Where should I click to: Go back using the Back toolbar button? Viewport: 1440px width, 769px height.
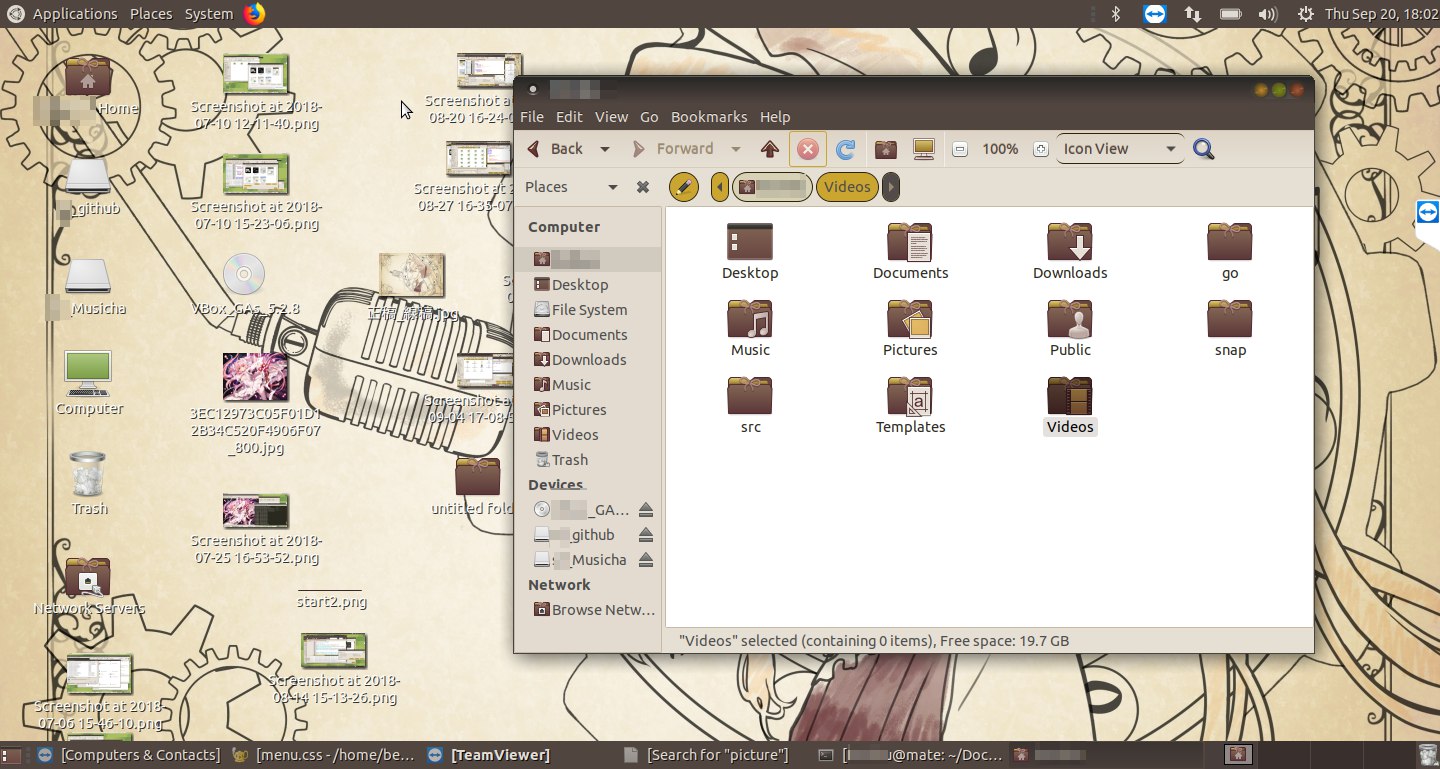[555, 149]
